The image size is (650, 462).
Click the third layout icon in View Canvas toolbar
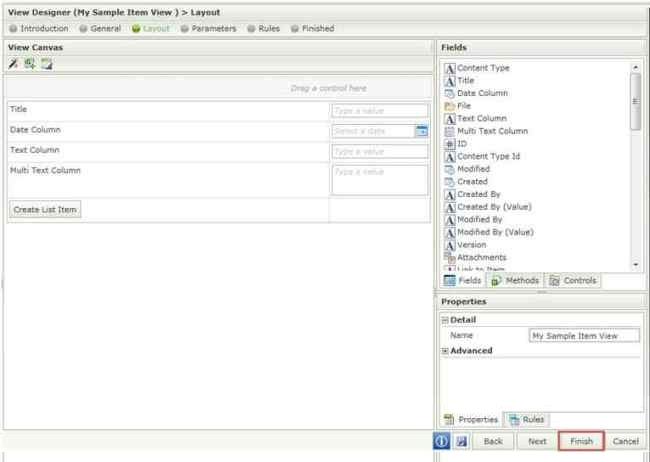[46, 63]
